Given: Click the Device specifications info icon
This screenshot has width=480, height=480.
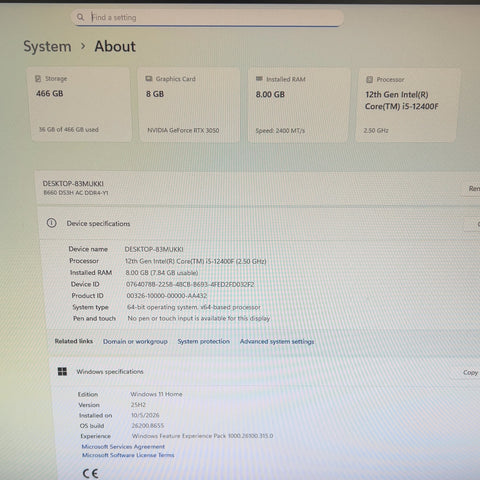Looking at the screenshot, I should click(x=51, y=223).
